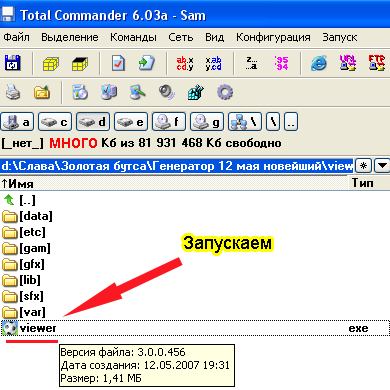Open the Команды menu
Viewport: 390px width, 390px height.
[133, 37]
